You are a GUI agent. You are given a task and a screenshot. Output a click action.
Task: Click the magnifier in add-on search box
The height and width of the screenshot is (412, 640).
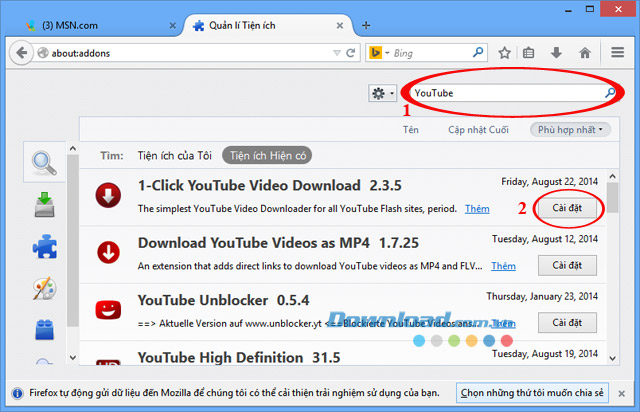click(x=610, y=93)
